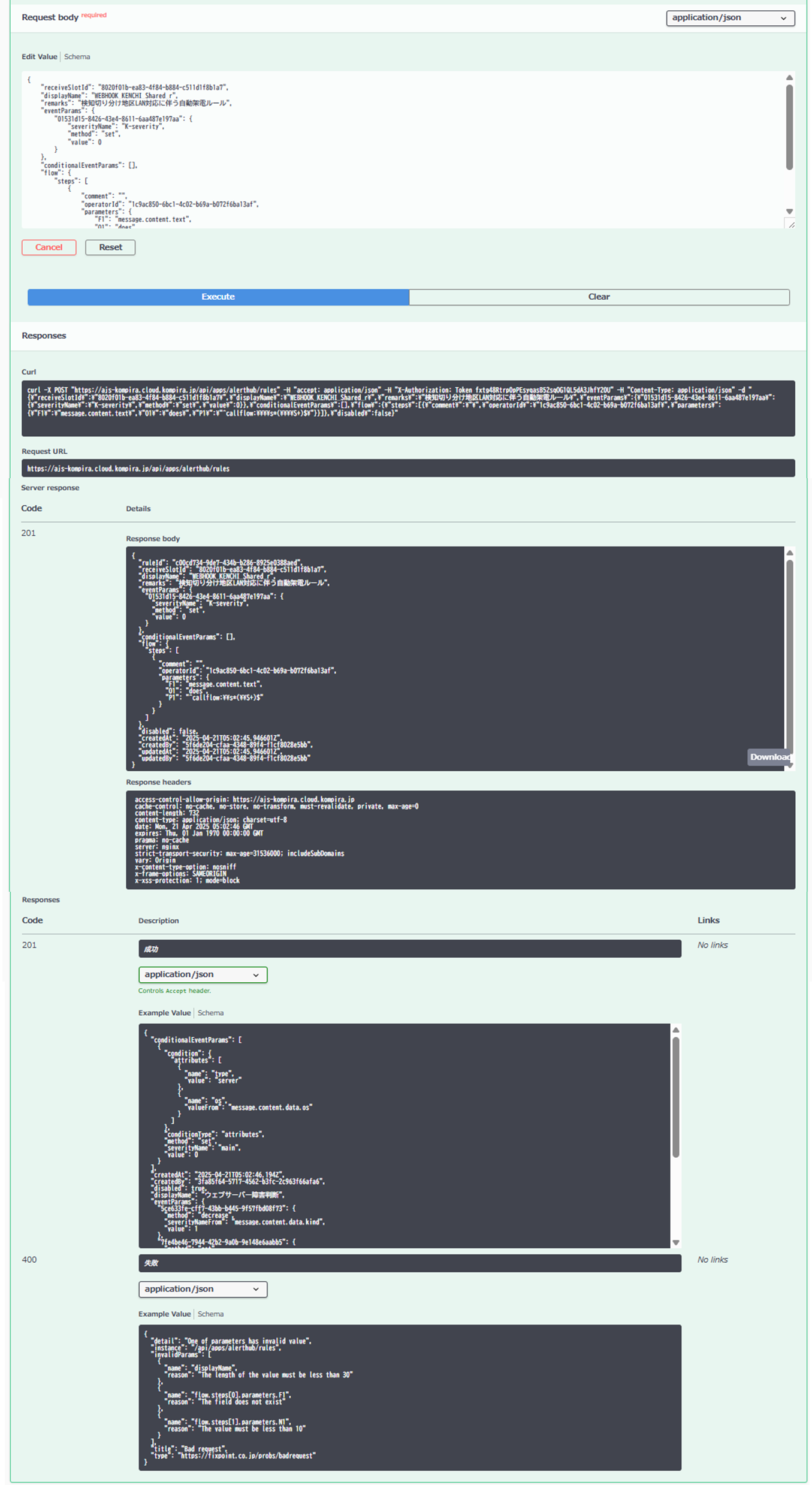812x1485 pixels.
Task: Download the response body
Action: (x=769, y=757)
